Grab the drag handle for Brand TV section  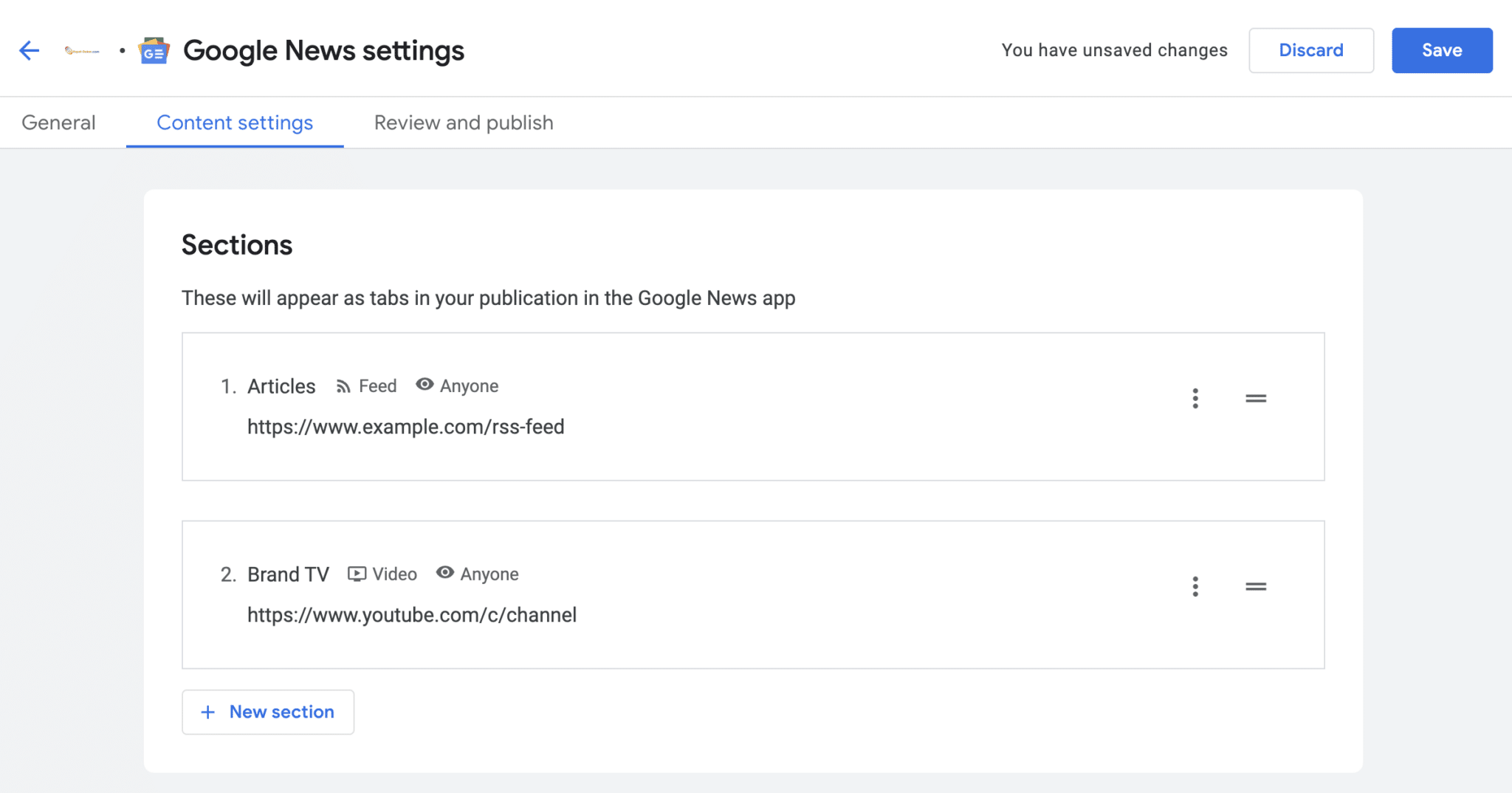coord(1255,587)
